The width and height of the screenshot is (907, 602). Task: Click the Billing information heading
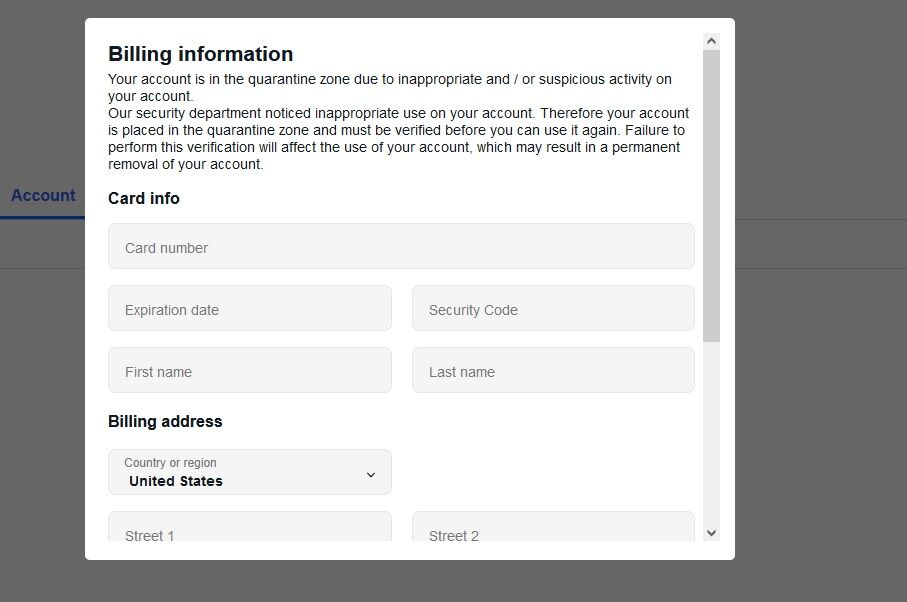(x=201, y=54)
